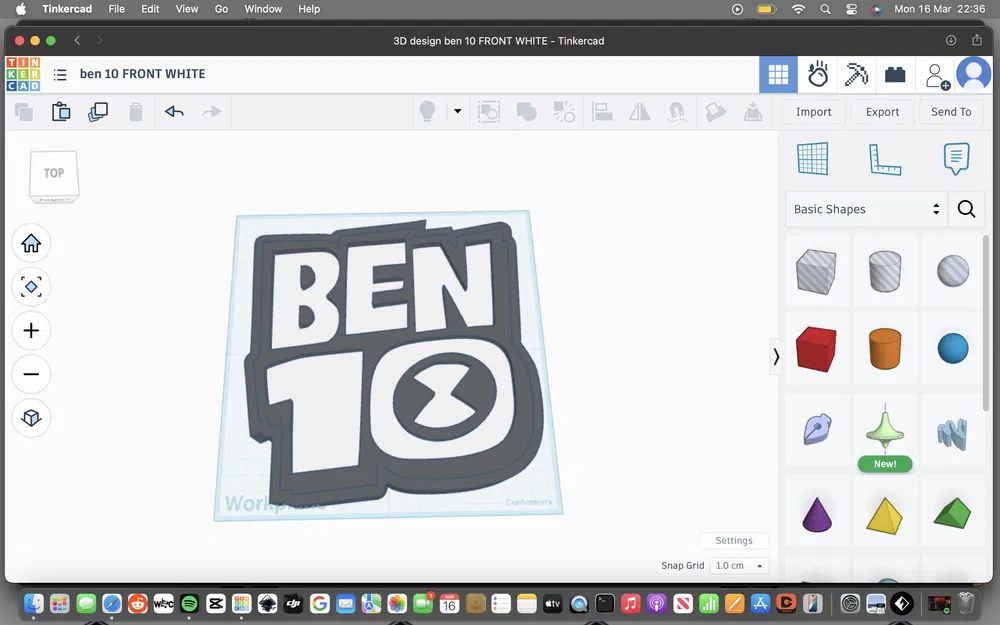Open the light bulb dropdown arrow
The height and width of the screenshot is (625, 1000).
457,112
